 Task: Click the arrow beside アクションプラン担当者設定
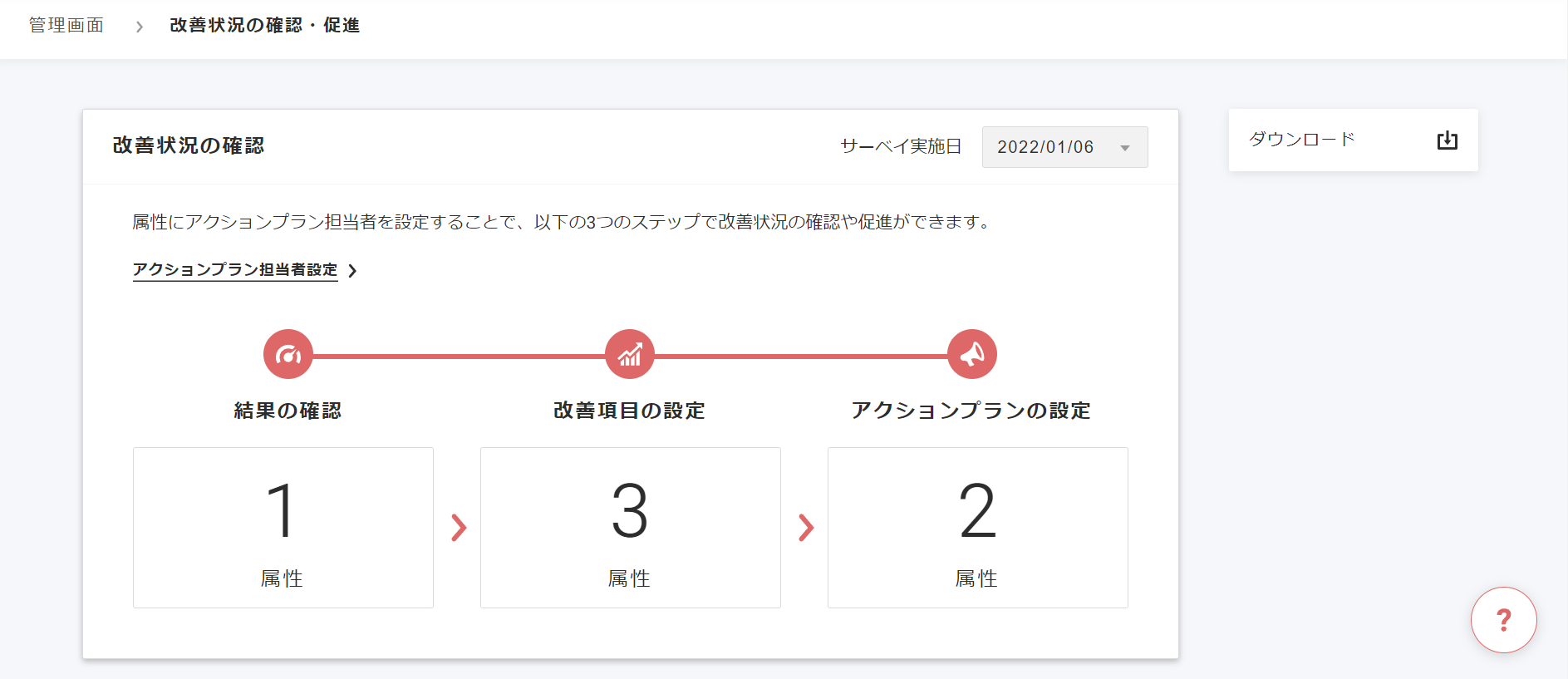(x=353, y=271)
